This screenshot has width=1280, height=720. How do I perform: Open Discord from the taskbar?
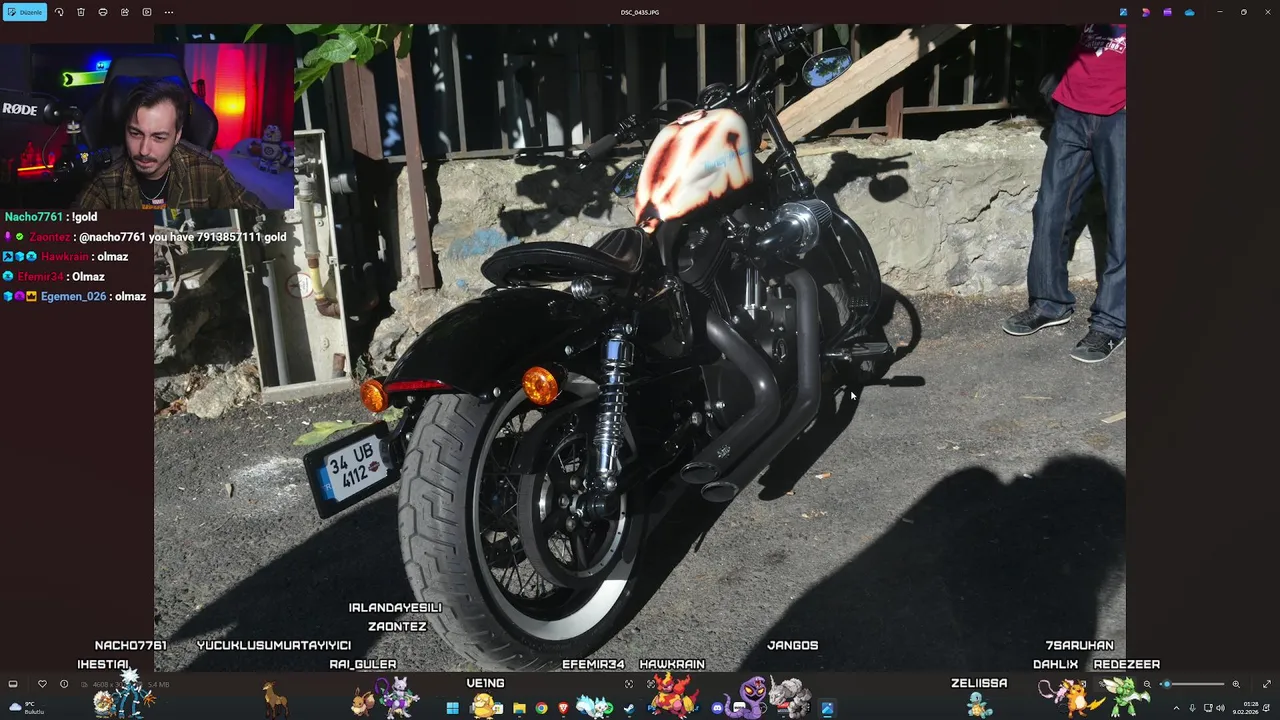pos(717,708)
